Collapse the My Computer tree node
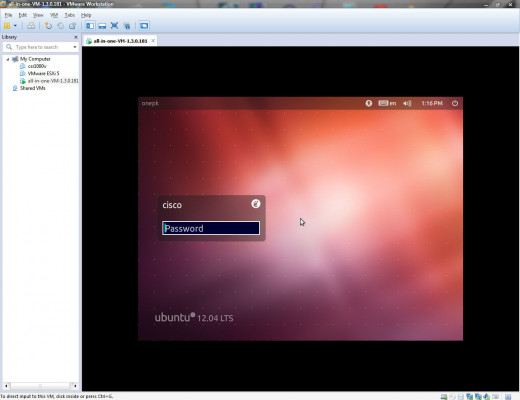Image resolution: width=520 pixels, height=400 pixels. (8, 59)
